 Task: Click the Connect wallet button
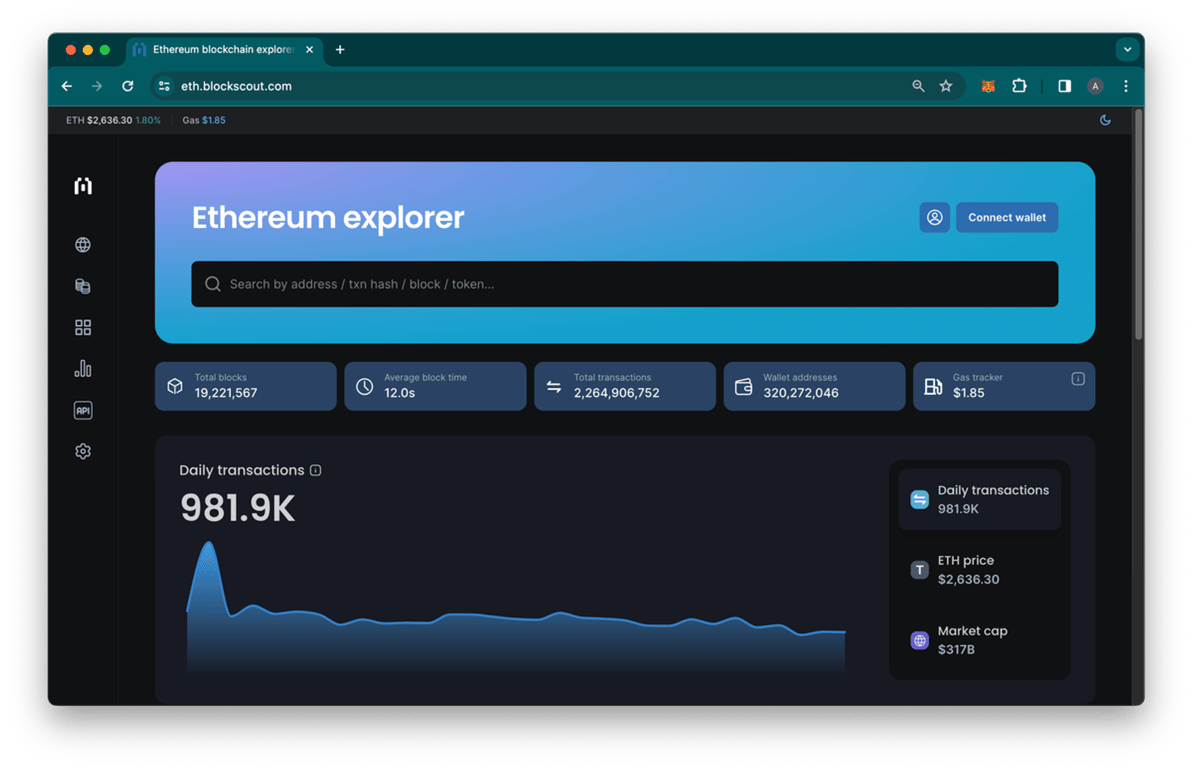point(1007,217)
